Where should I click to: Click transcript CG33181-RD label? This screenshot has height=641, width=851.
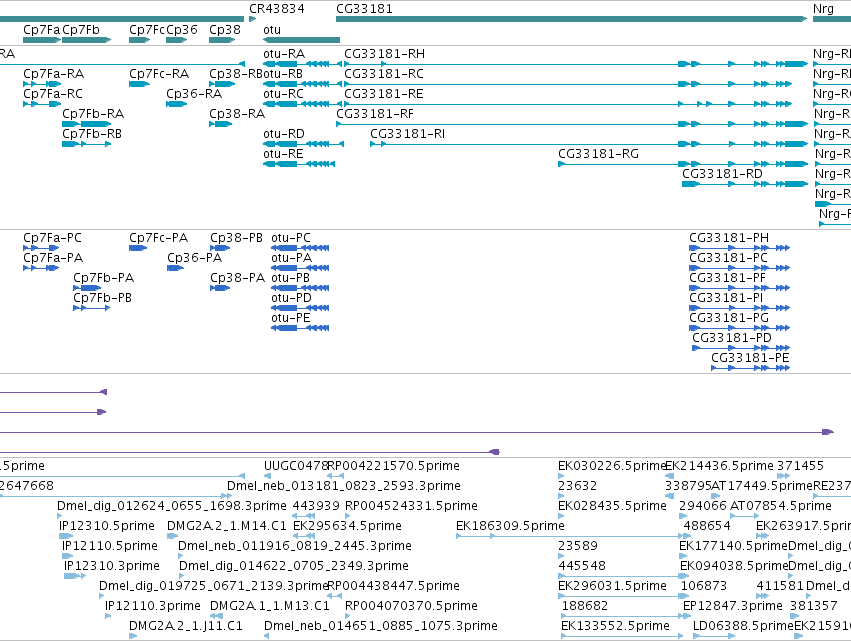click(x=722, y=174)
